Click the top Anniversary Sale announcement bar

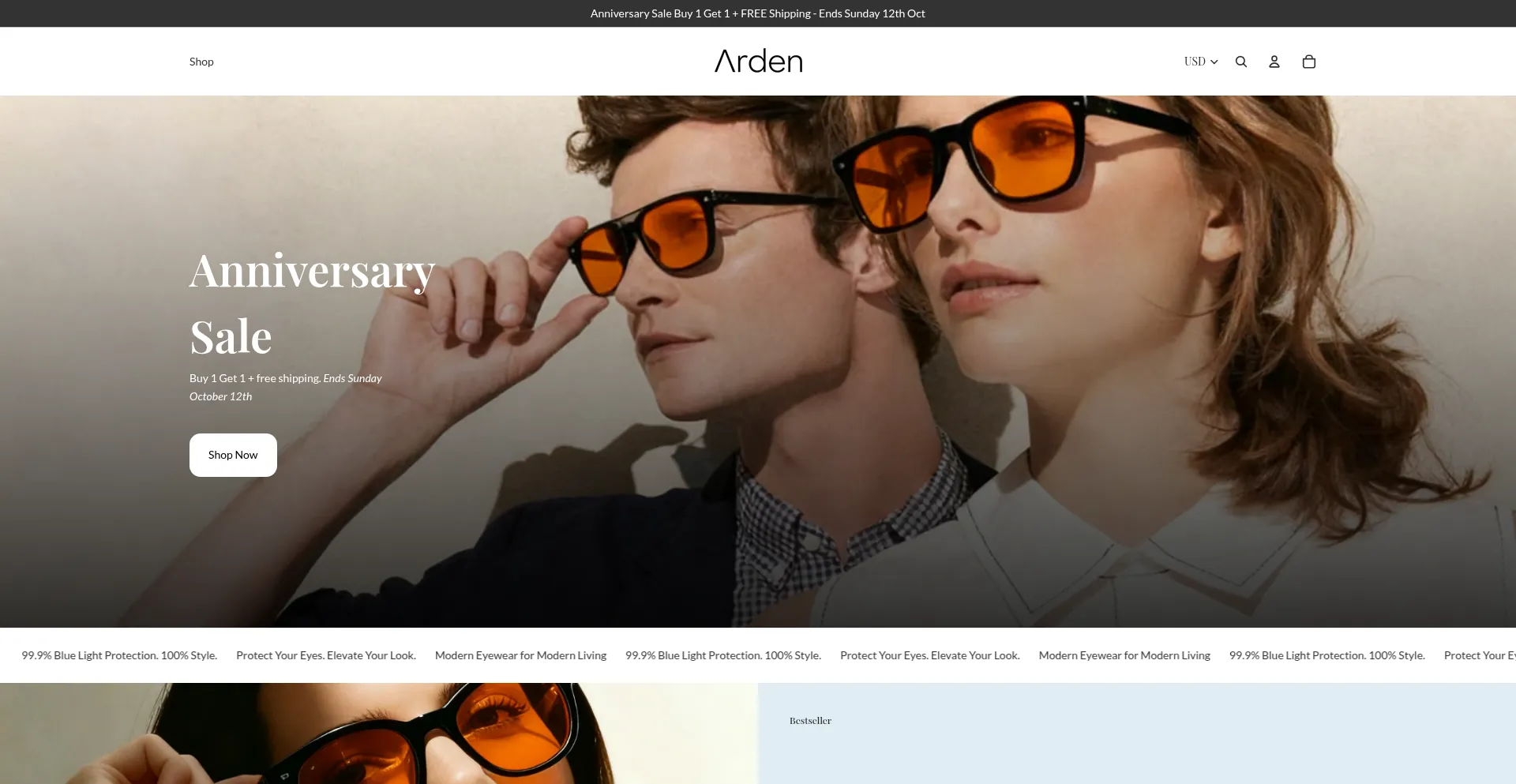pos(758,13)
